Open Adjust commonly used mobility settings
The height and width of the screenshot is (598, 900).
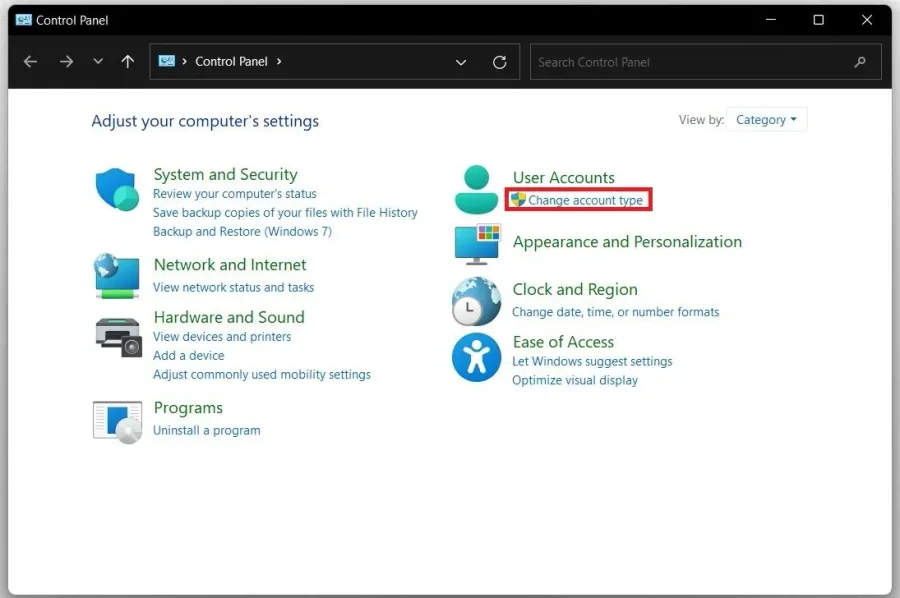tap(262, 374)
